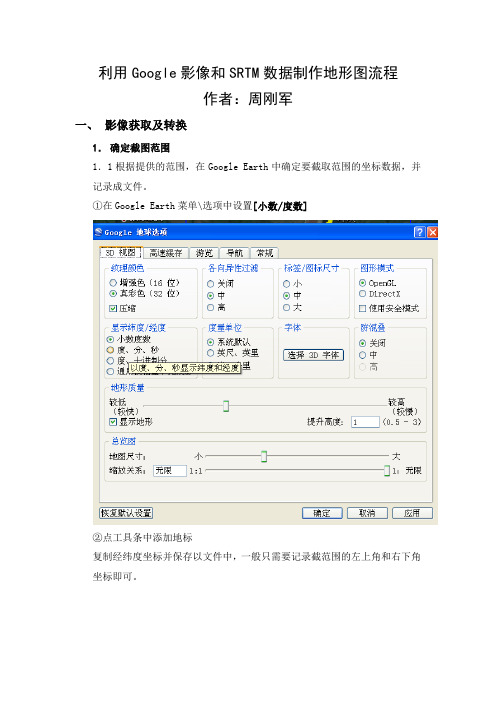This screenshot has height=702, width=496.
Task: Open the 高速缓存 tab
Action: 166,253
